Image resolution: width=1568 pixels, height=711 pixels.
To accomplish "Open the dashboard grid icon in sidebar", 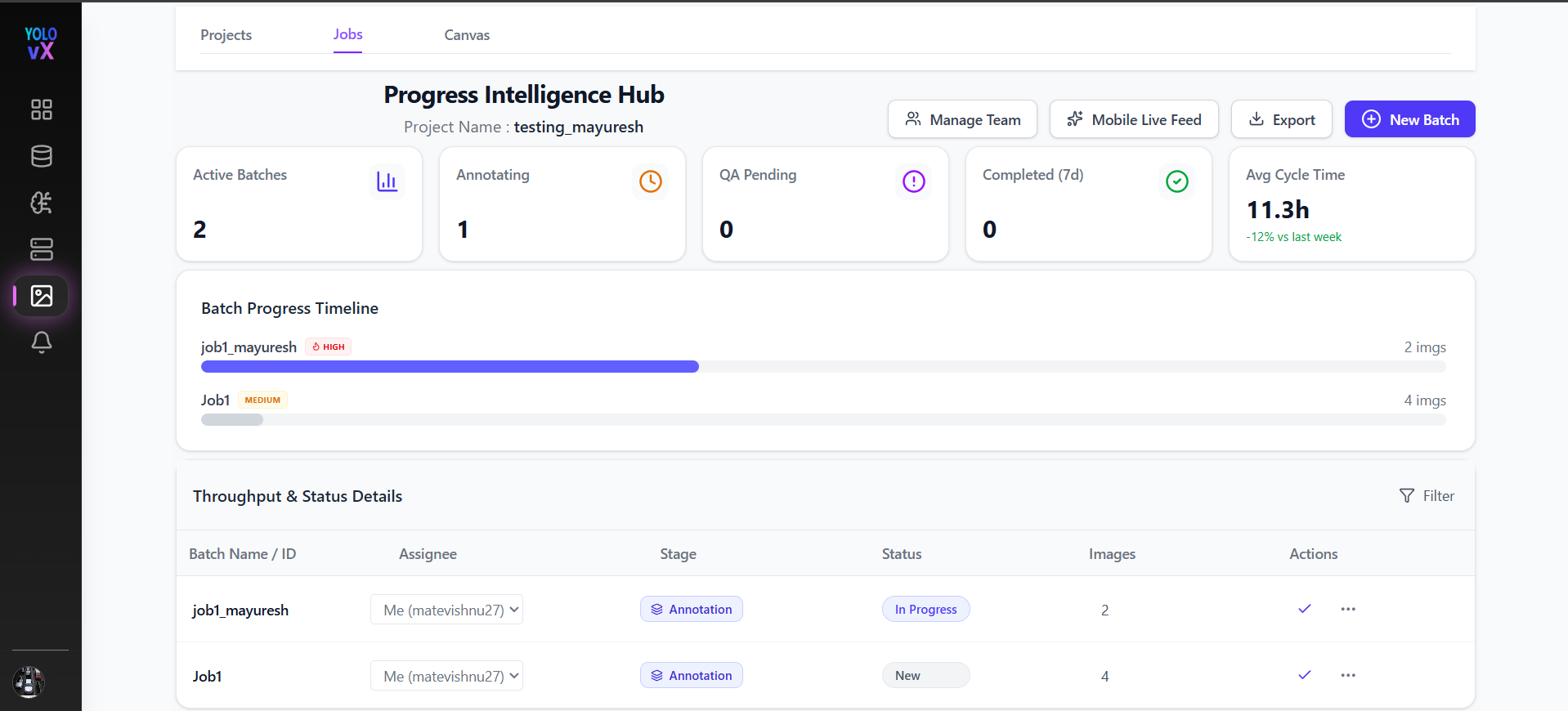I will tap(42, 110).
